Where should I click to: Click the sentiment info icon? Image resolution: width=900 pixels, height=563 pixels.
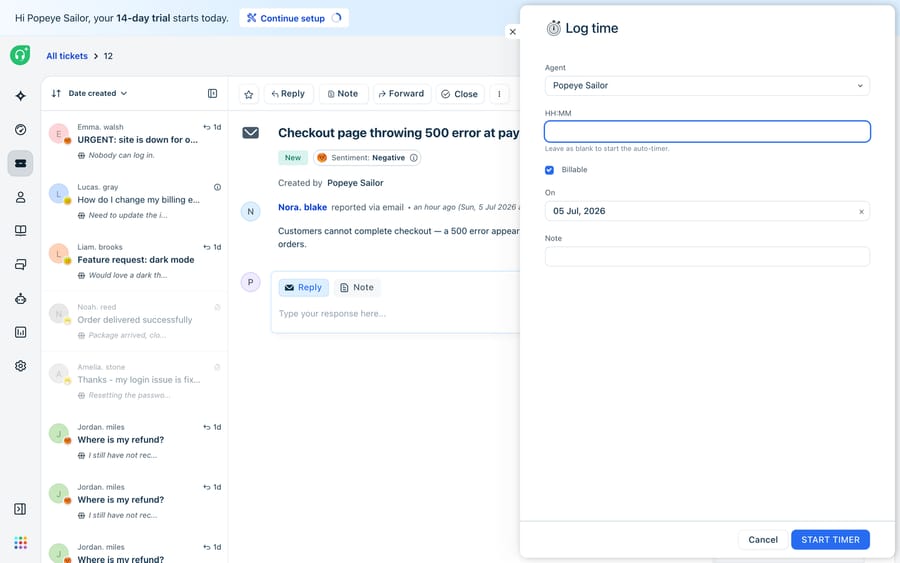pos(414,158)
